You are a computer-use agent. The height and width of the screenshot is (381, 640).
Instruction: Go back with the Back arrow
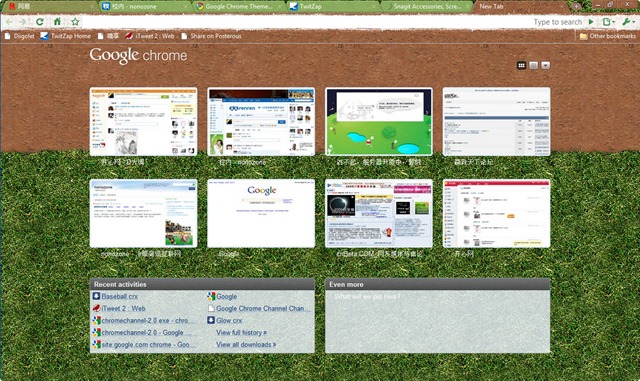[x=9, y=22]
